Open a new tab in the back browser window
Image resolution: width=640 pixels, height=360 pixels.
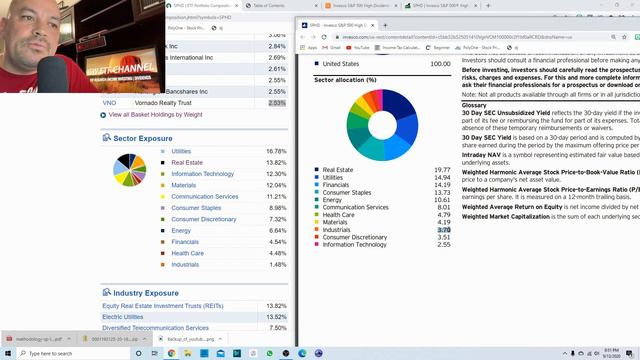[488, 6]
